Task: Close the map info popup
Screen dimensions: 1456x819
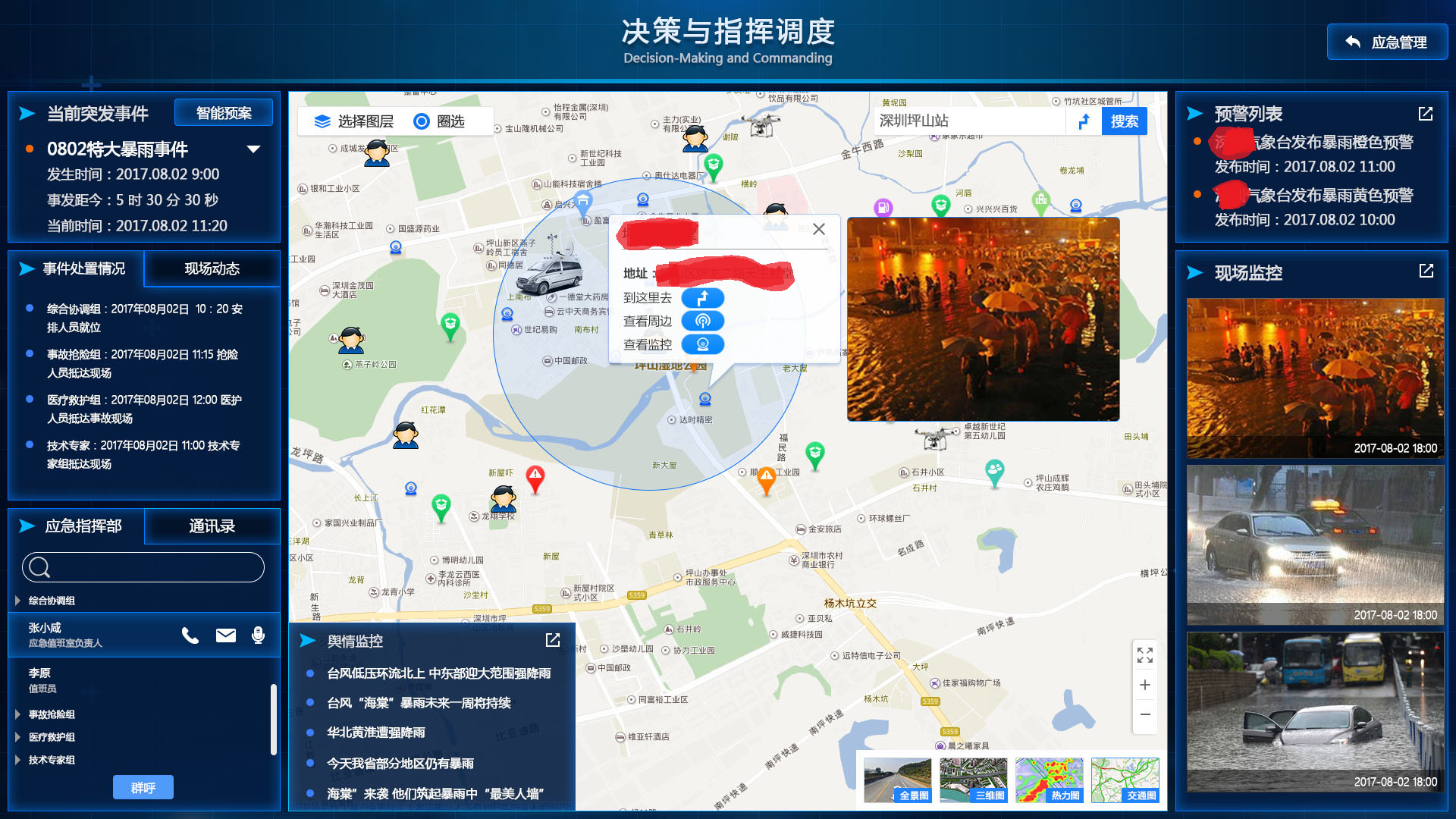Action: (819, 229)
